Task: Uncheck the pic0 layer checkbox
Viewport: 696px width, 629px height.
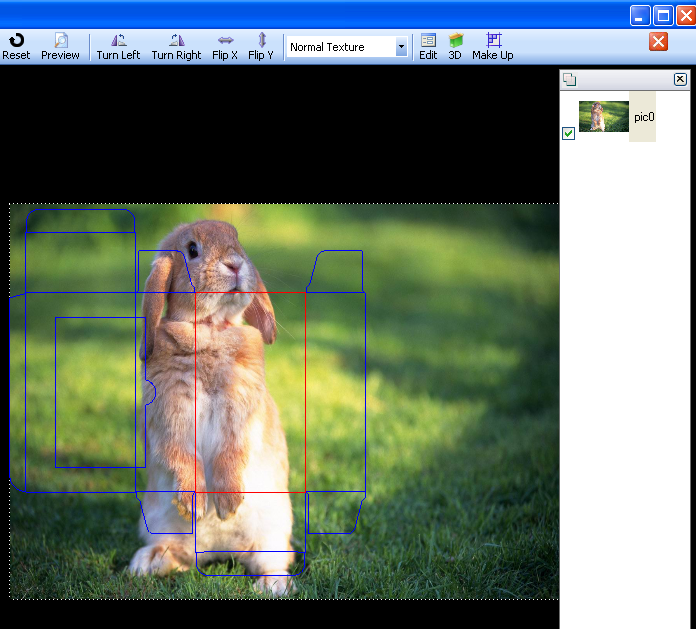Action: point(569,133)
